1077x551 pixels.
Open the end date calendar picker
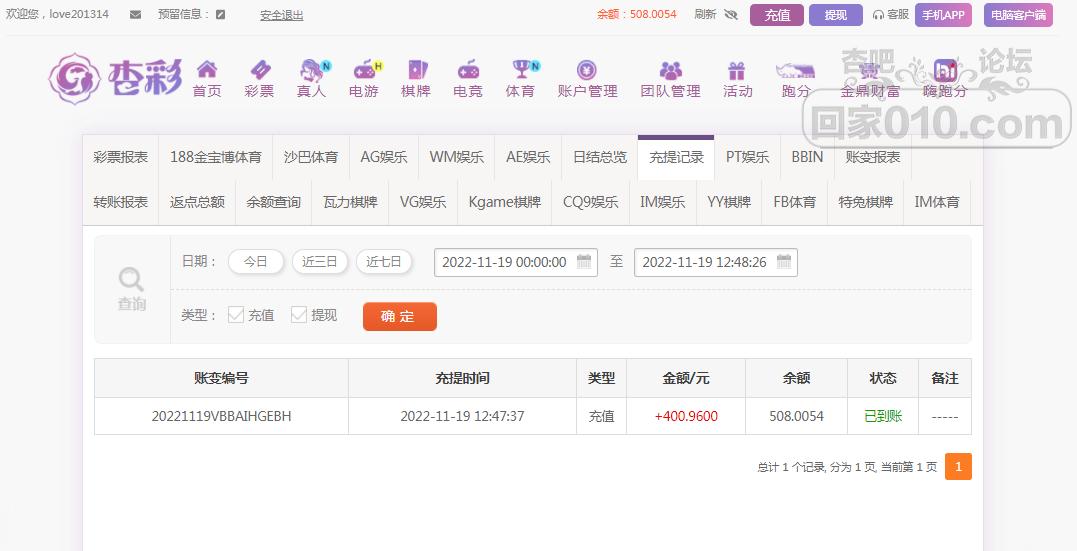pos(784,262)
